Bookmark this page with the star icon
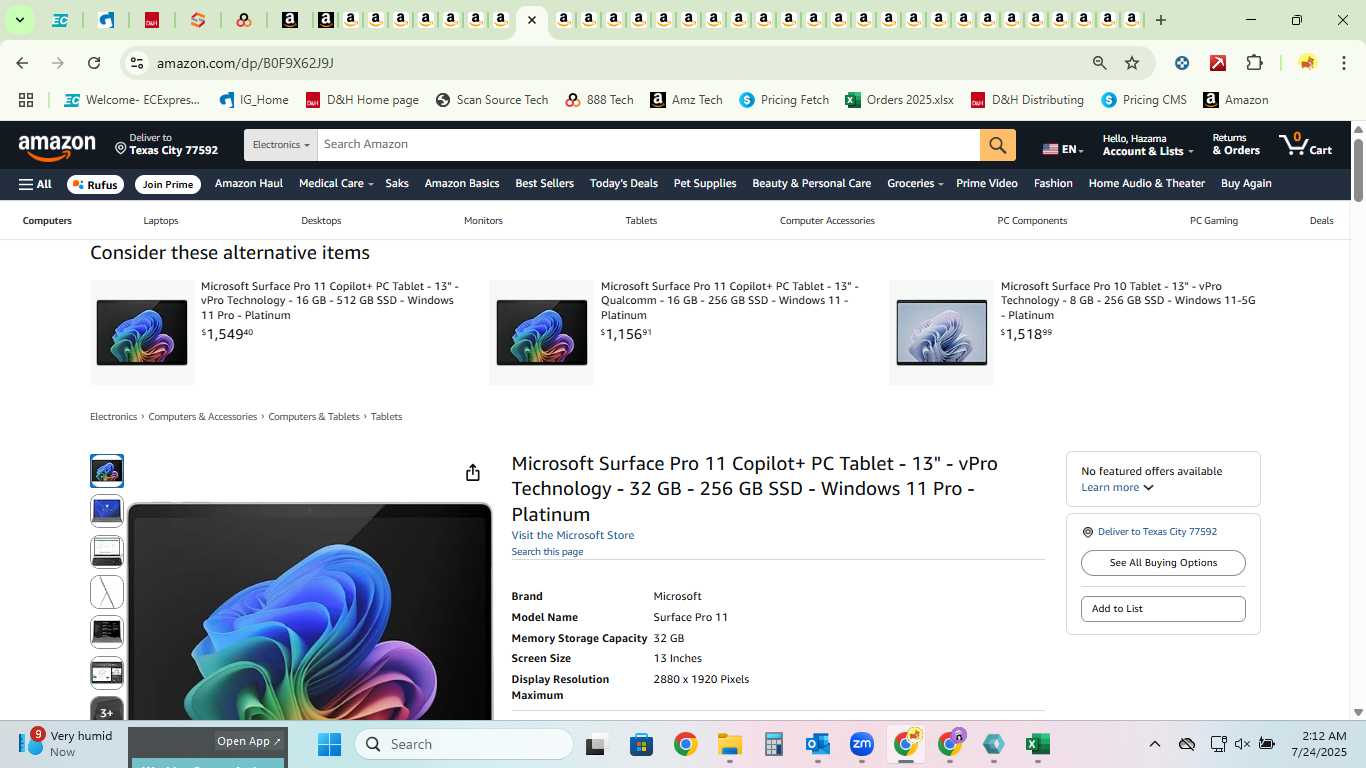Viewport: 1366px width, 768px height. [1132, 63]
